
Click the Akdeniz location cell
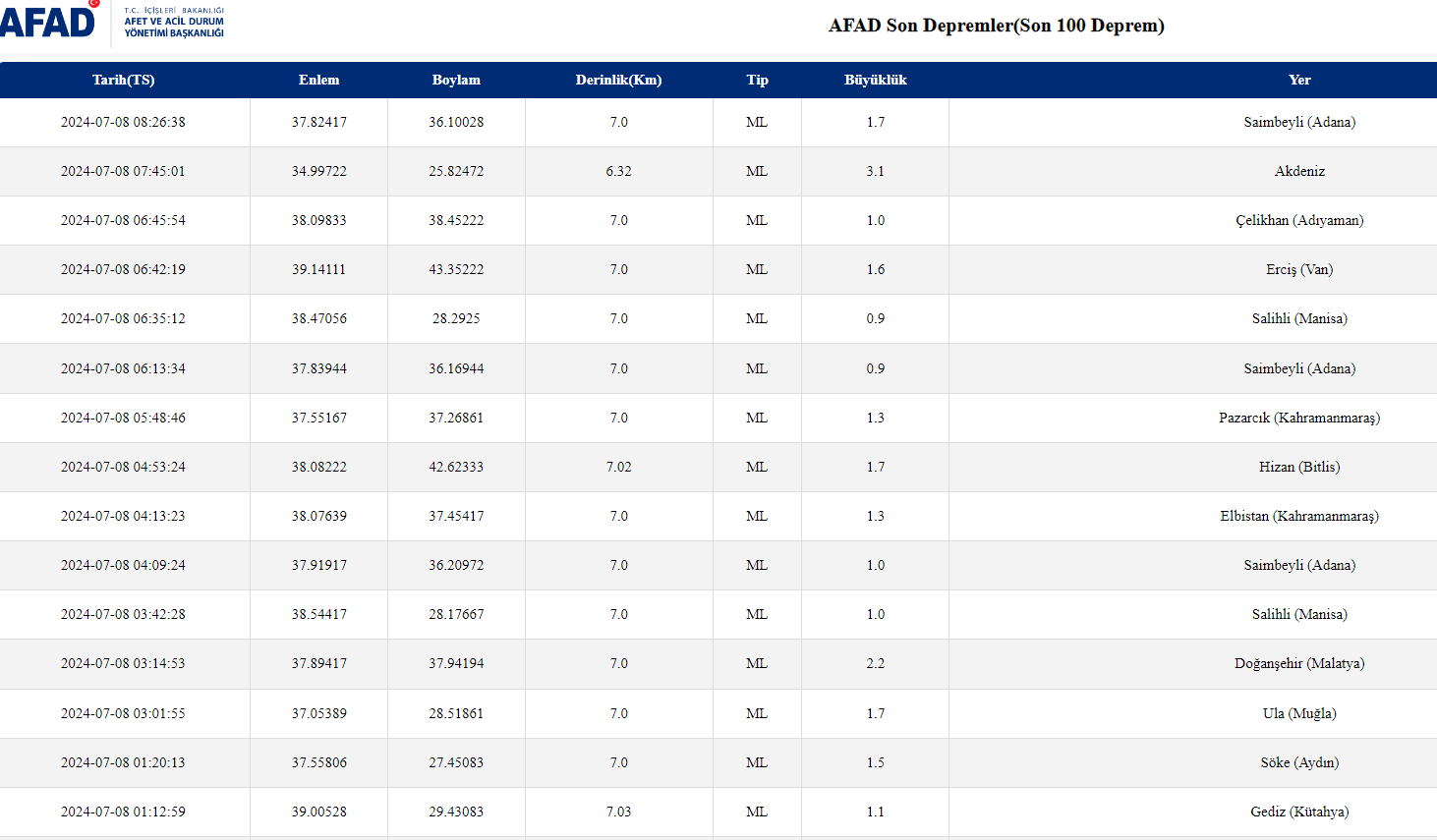(1299, 171)
